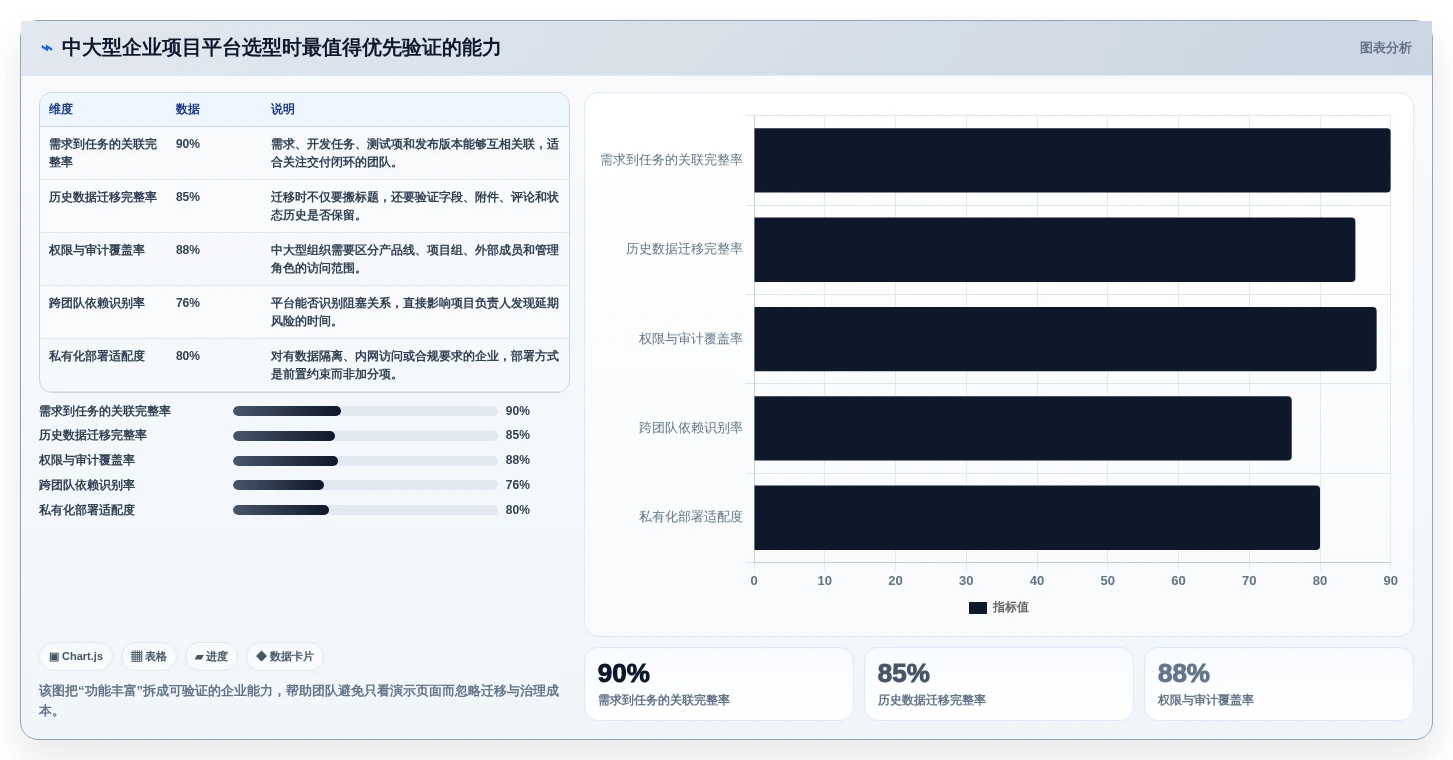This screenshot has width=1453, height=760.
Task: Click the description starting 迁移时不仅要搬标题
Action: [415, 206]
